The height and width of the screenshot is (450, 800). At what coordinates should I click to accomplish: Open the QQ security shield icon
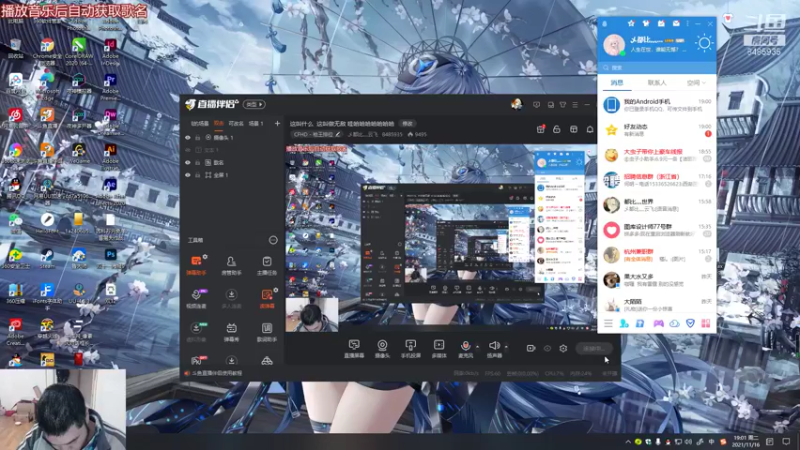coord(690,323)
